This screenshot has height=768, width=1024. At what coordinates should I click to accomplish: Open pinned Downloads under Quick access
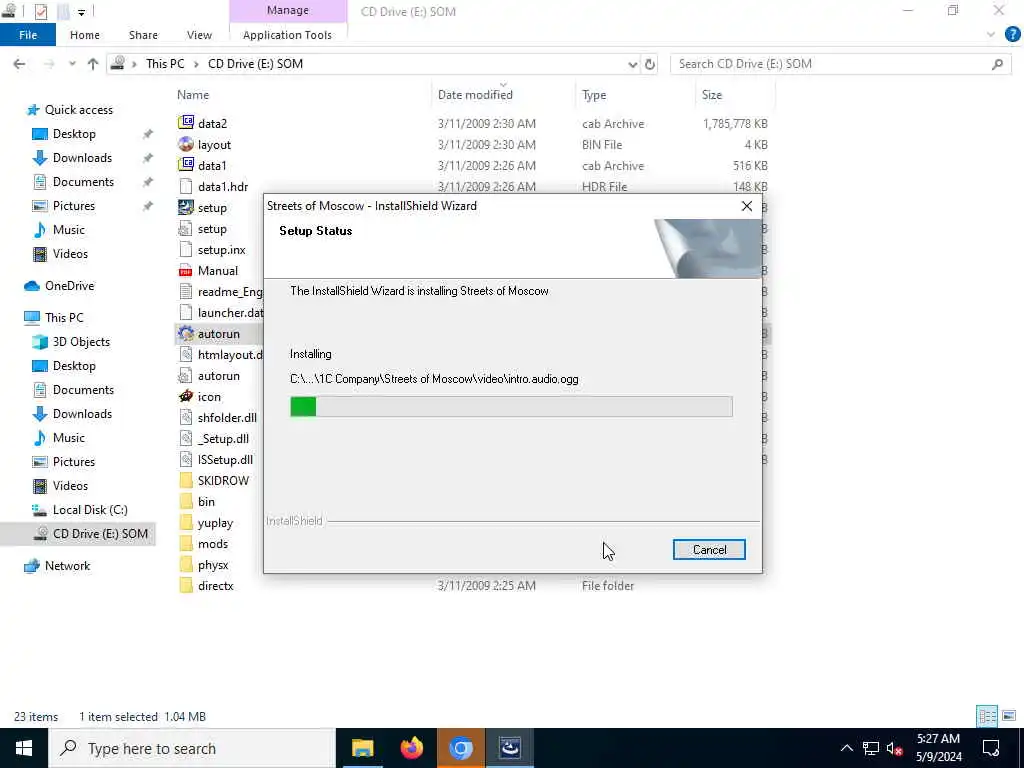(x=82, y=158)
